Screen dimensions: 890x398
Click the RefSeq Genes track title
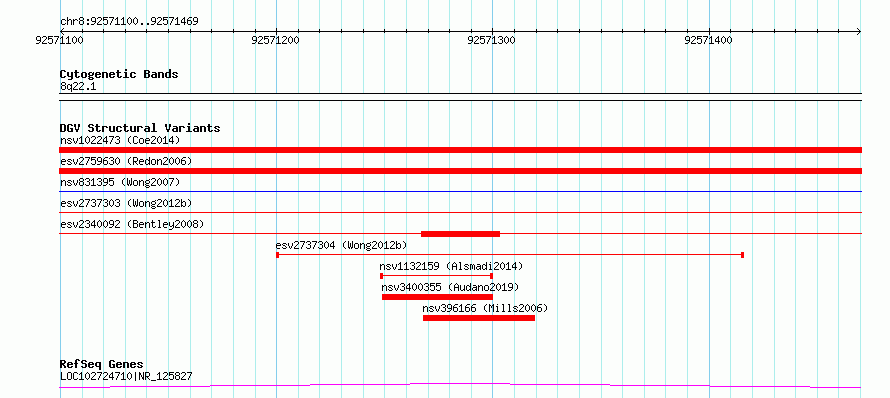[x=102, y=364]
